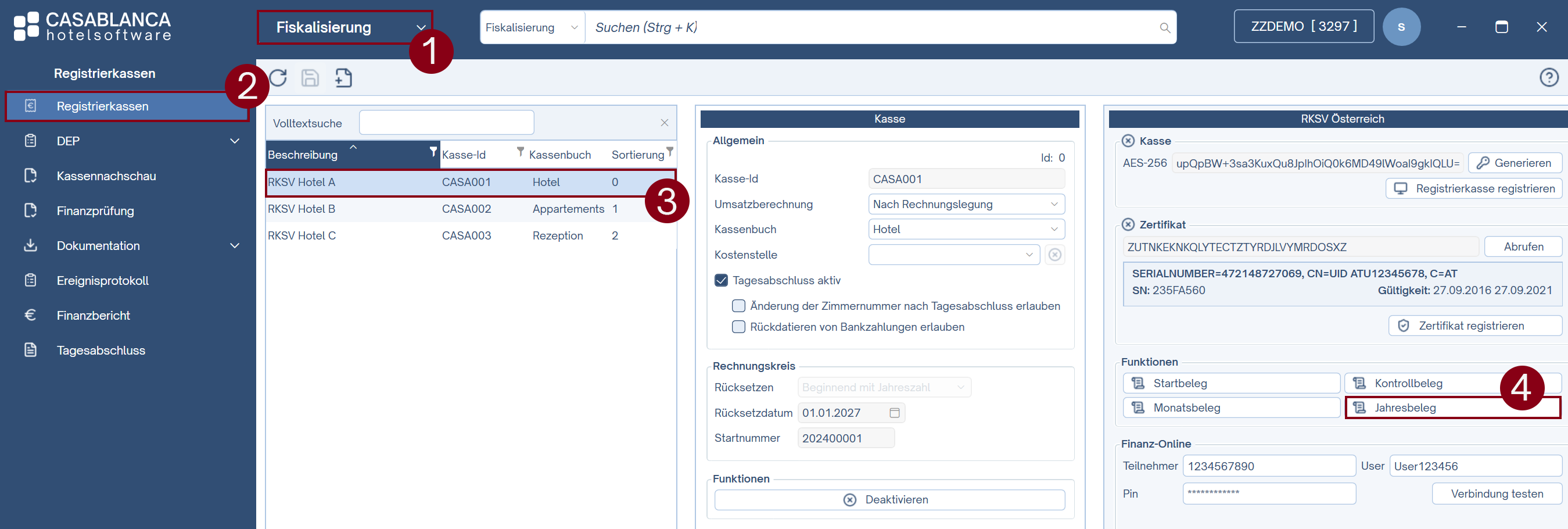The image size is (1568, 529).
Task: Open the Umsatzberechnung dropdown
Action: coord(966,205)
